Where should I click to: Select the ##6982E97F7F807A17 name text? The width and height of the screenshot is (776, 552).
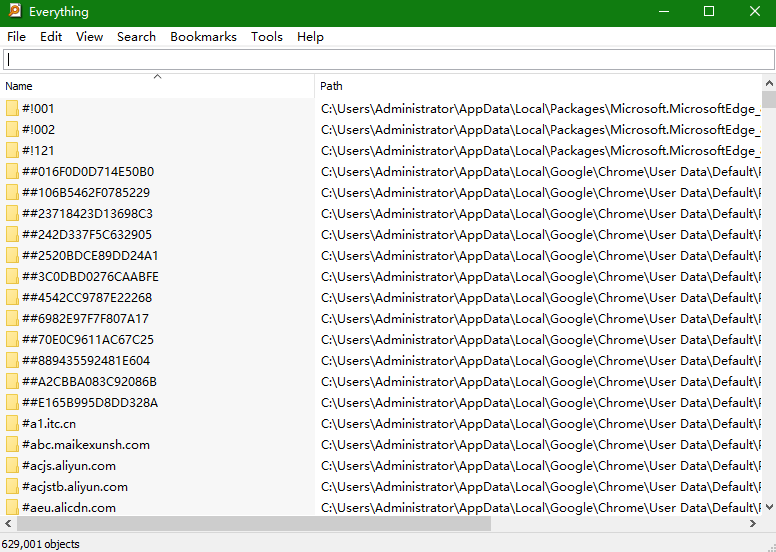tap(86, 319)
